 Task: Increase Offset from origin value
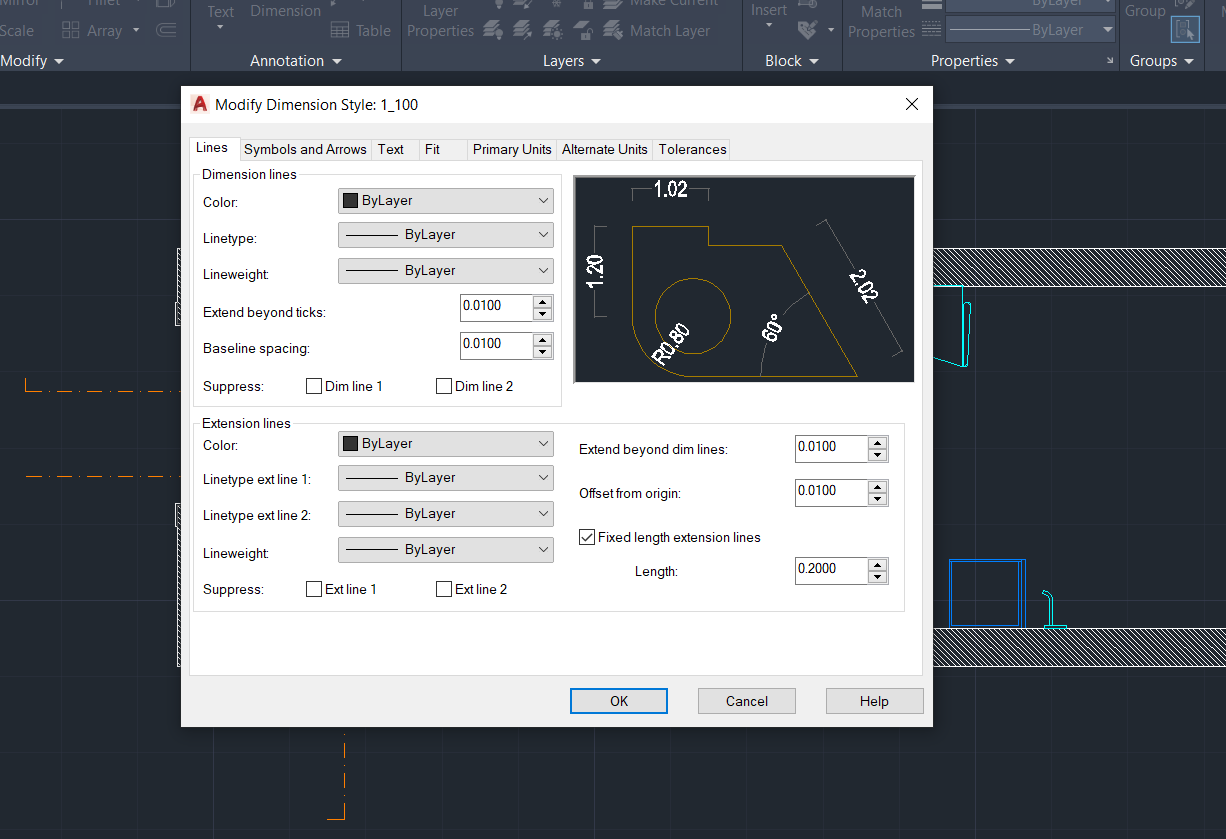click(878, 486)
